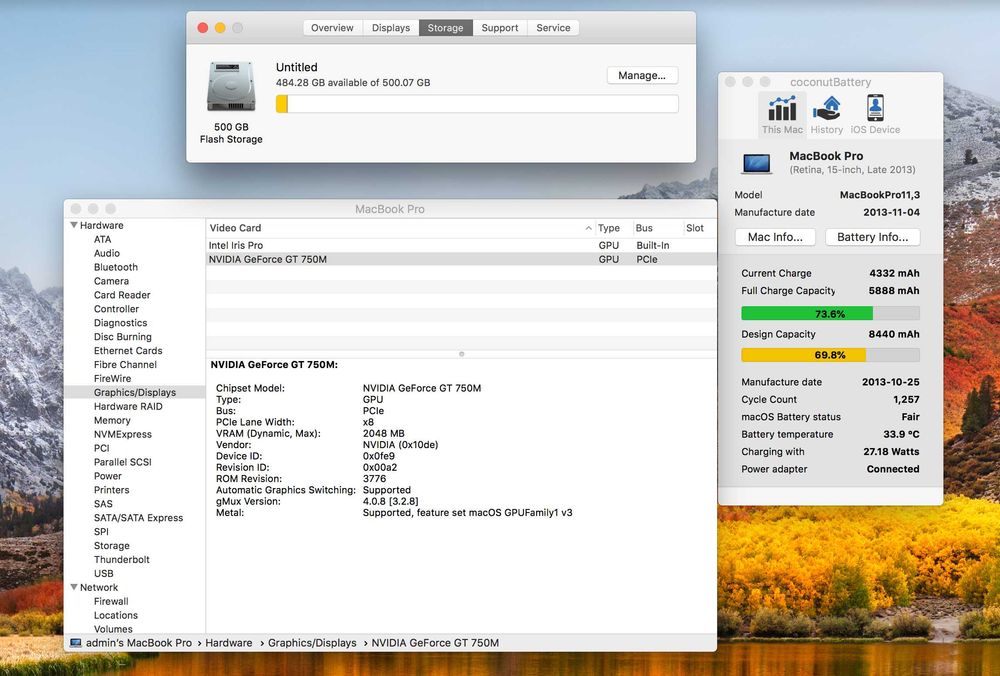
Task: Select SPI in the sidebar
Action: (101, 532)
